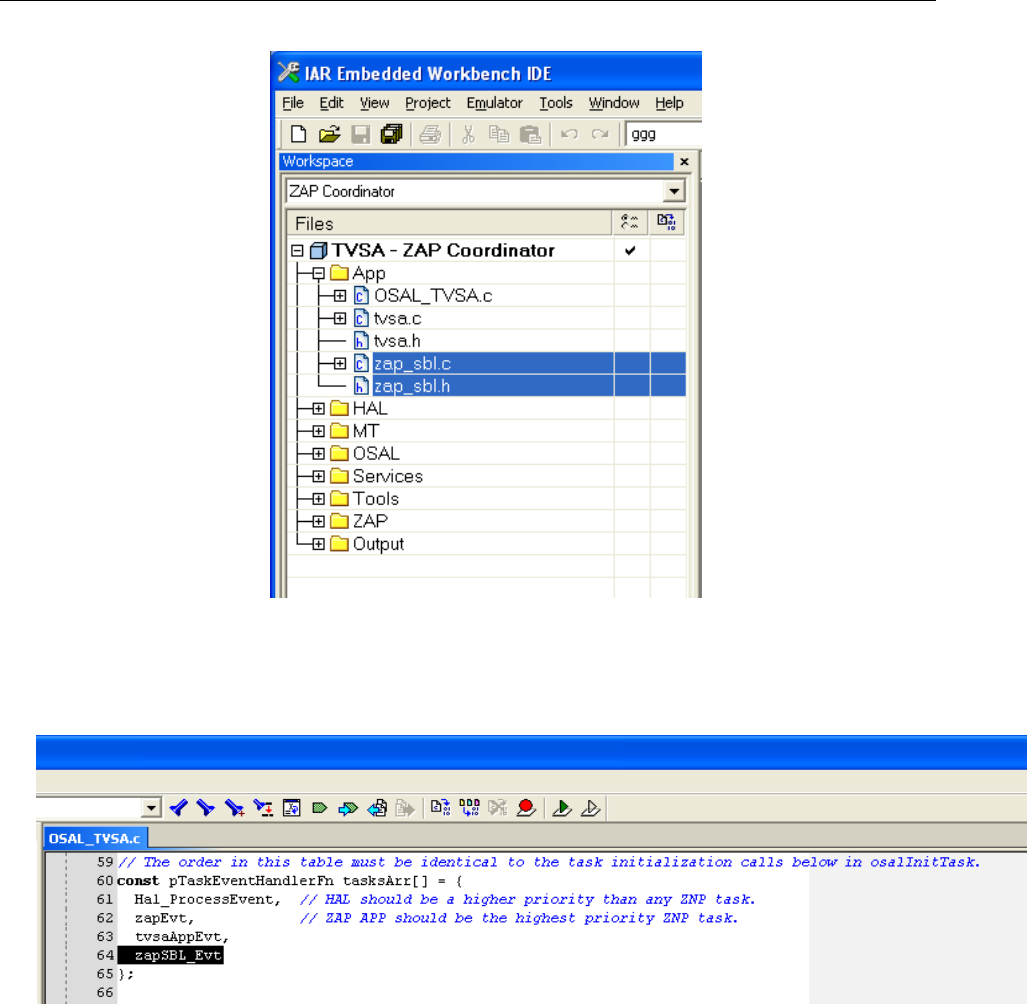Click the Save toolbar icon

tap(360, 134)
